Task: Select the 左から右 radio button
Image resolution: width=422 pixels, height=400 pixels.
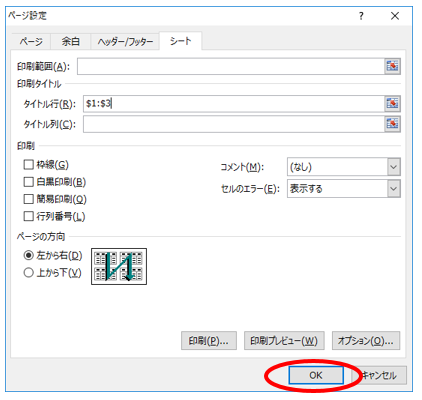Action: (x=29, y=255)
